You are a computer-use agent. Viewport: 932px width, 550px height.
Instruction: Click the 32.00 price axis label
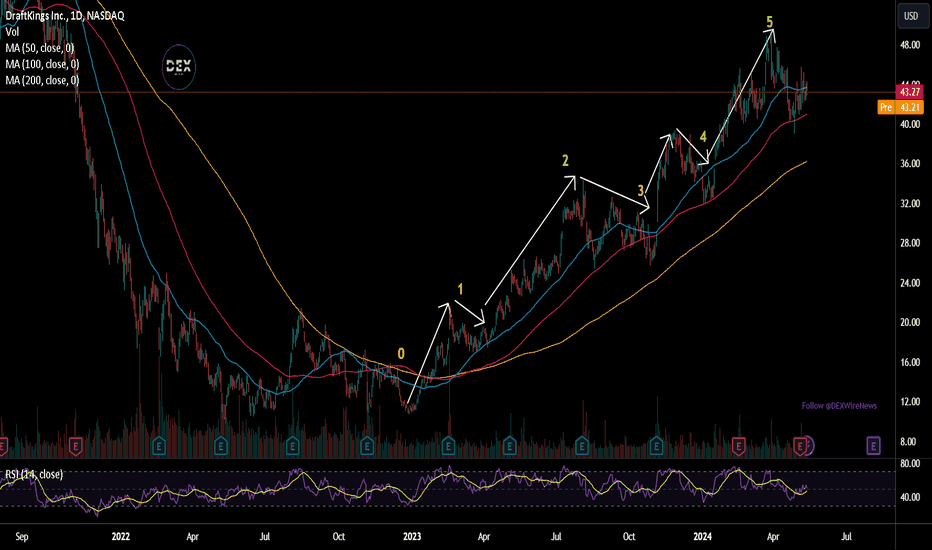tap(910, 203)
